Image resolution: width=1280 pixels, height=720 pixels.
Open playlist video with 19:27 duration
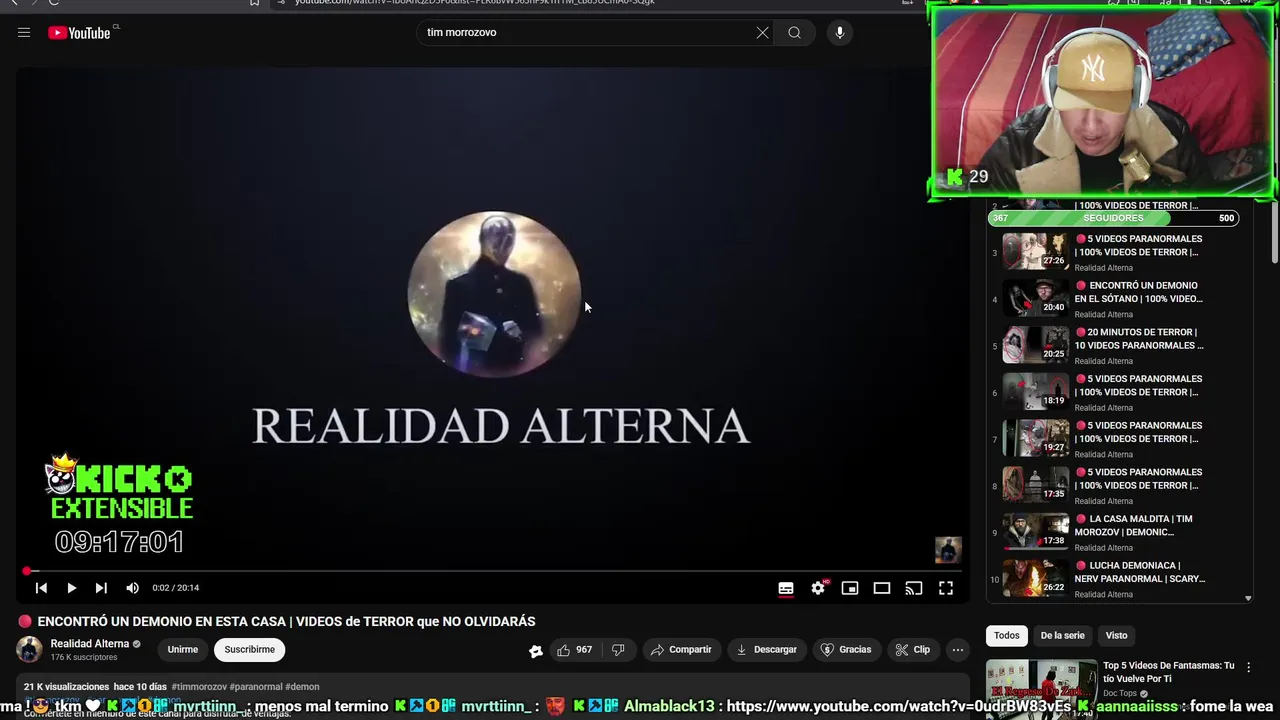[x=1036, y=438]
